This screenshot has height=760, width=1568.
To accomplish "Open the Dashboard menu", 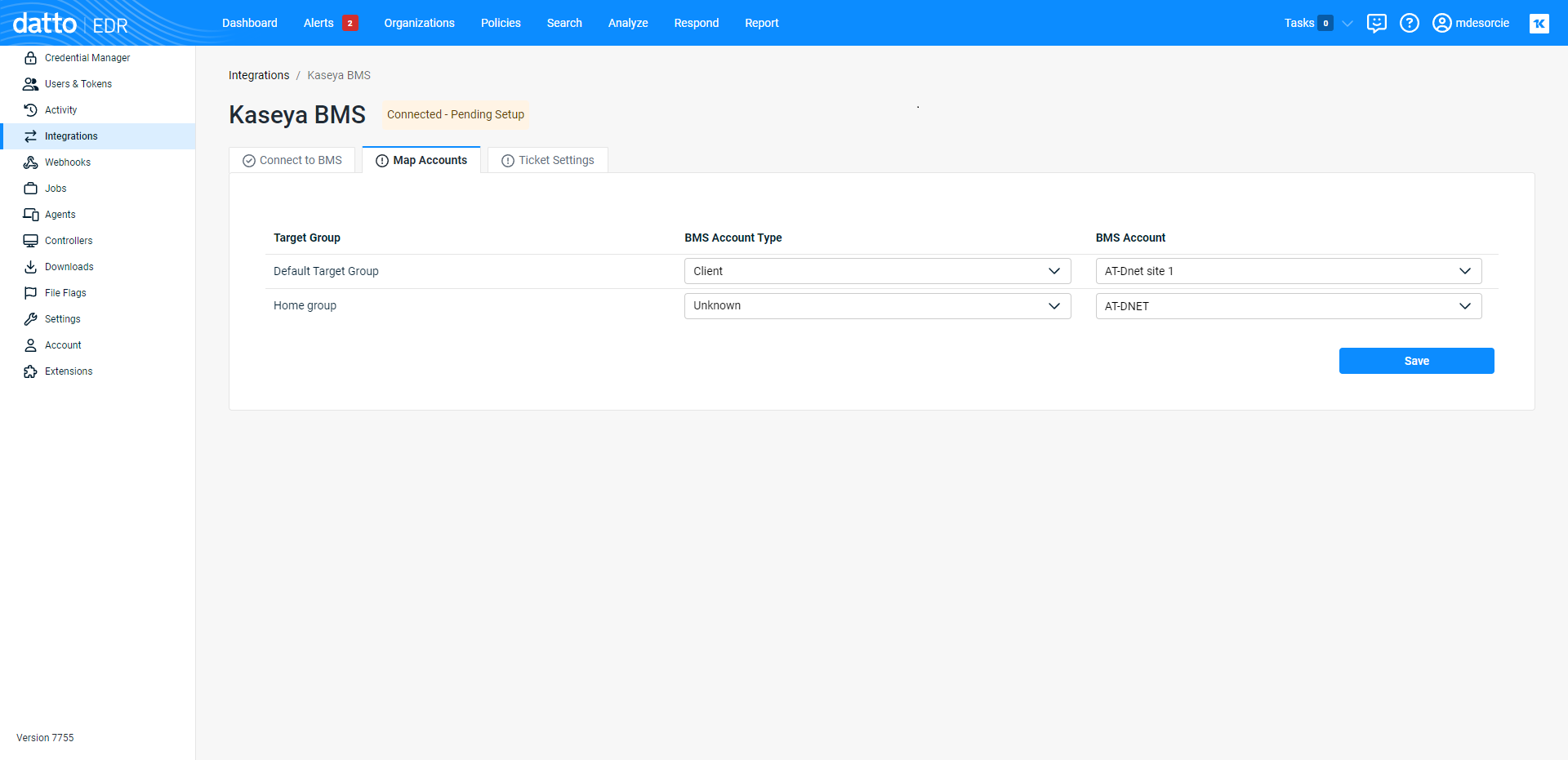I will [250, 23].
